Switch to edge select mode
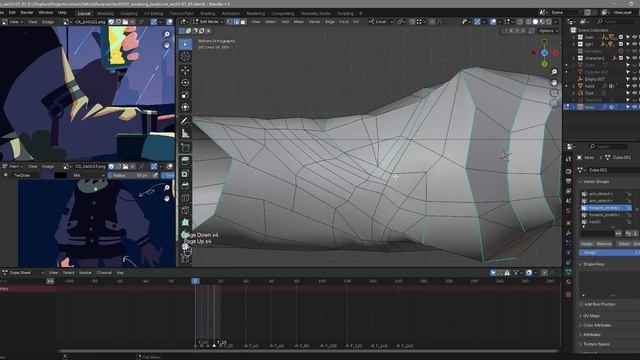Screen dimensions: 640x360 tap(236, 22)
